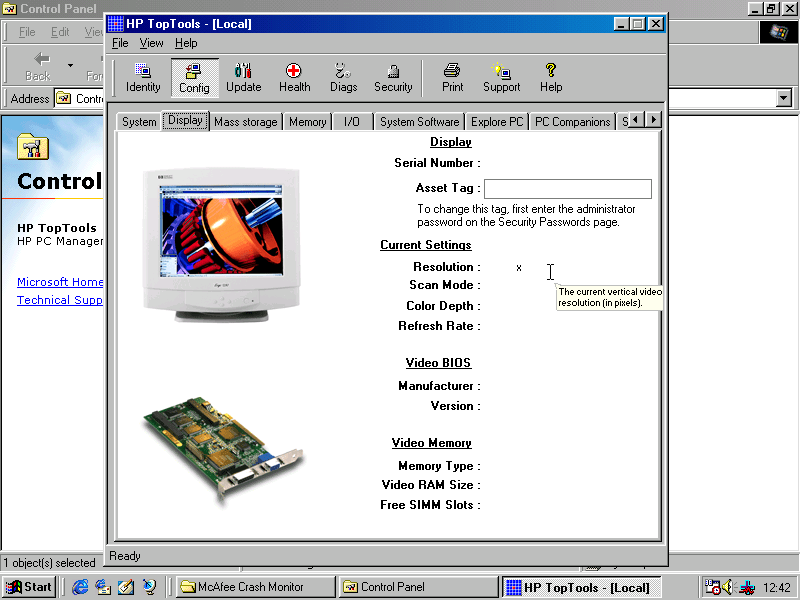Switch to McAfee Crash Monitor taskbar button
Image resolution: width=800 pixels, height=600 pixels.
[254, 587]
